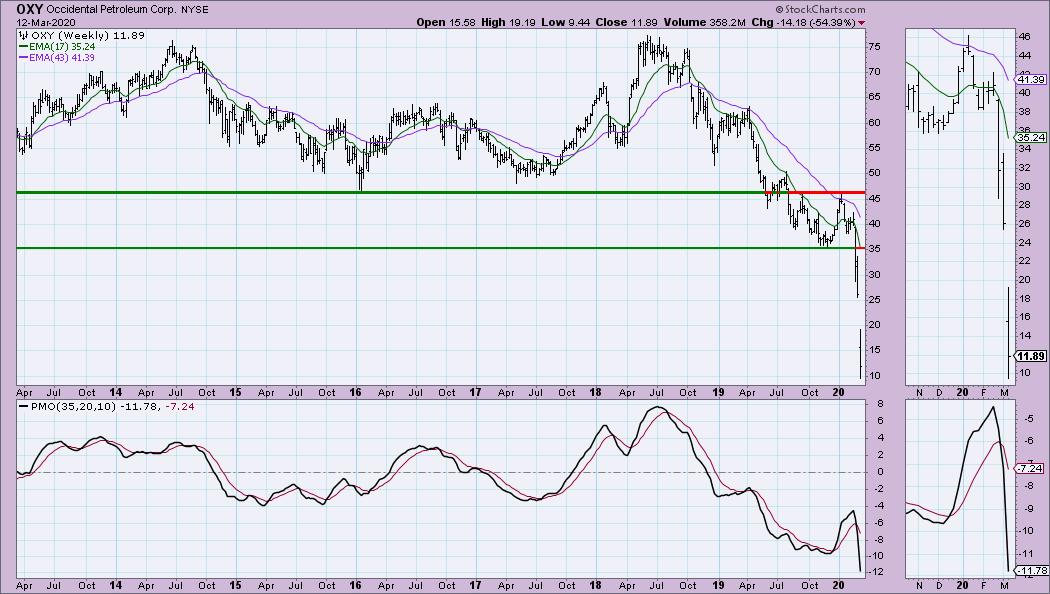The width and height of the screenshot is (1050, 594).
Task: Click the -11.78 PMO value tag
Action: point(1031,571)
